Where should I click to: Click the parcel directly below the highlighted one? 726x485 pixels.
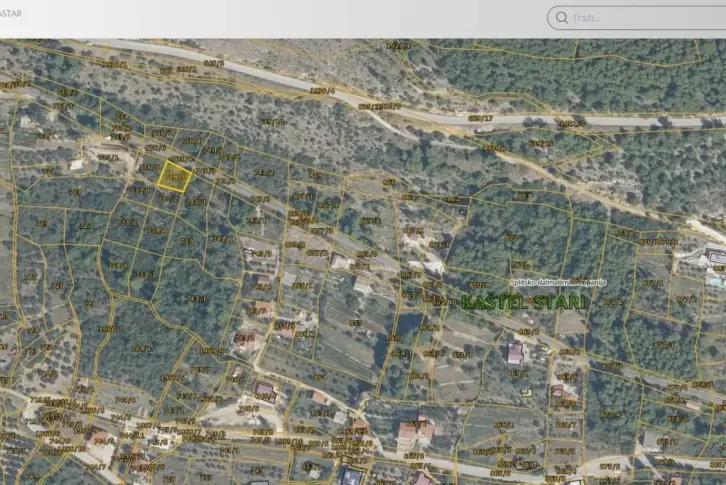170,200
